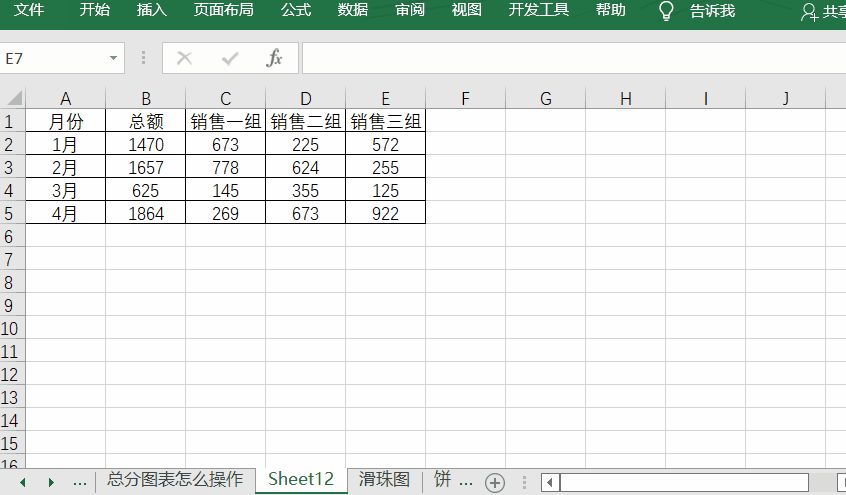The image size is (846, 495).
Task: Add a new sheet with plus icon
Action: click(x=494, y=482)
